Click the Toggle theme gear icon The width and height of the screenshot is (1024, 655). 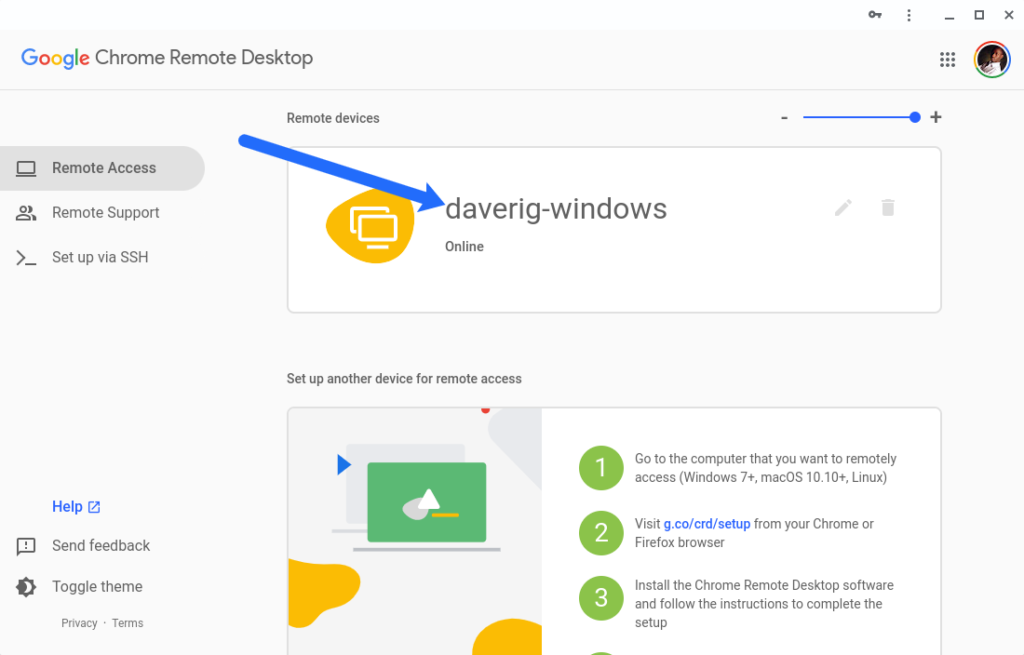tap(26, 586)
